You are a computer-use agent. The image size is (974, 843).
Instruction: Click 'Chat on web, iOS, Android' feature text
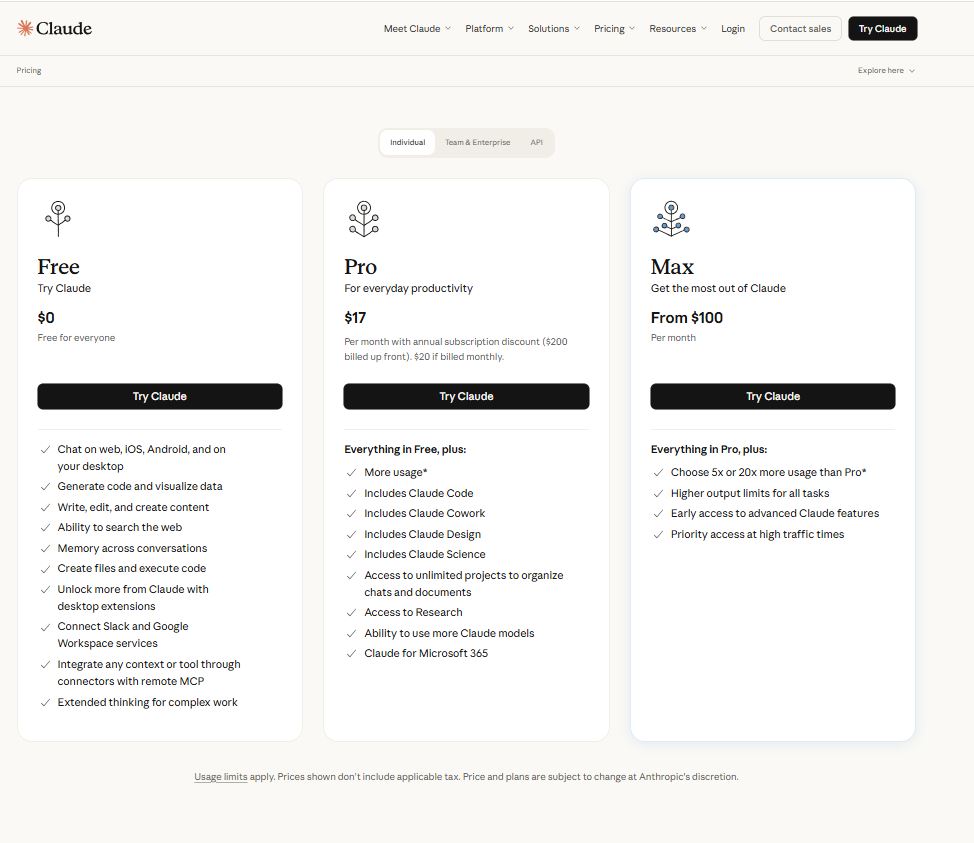(142, 458)
